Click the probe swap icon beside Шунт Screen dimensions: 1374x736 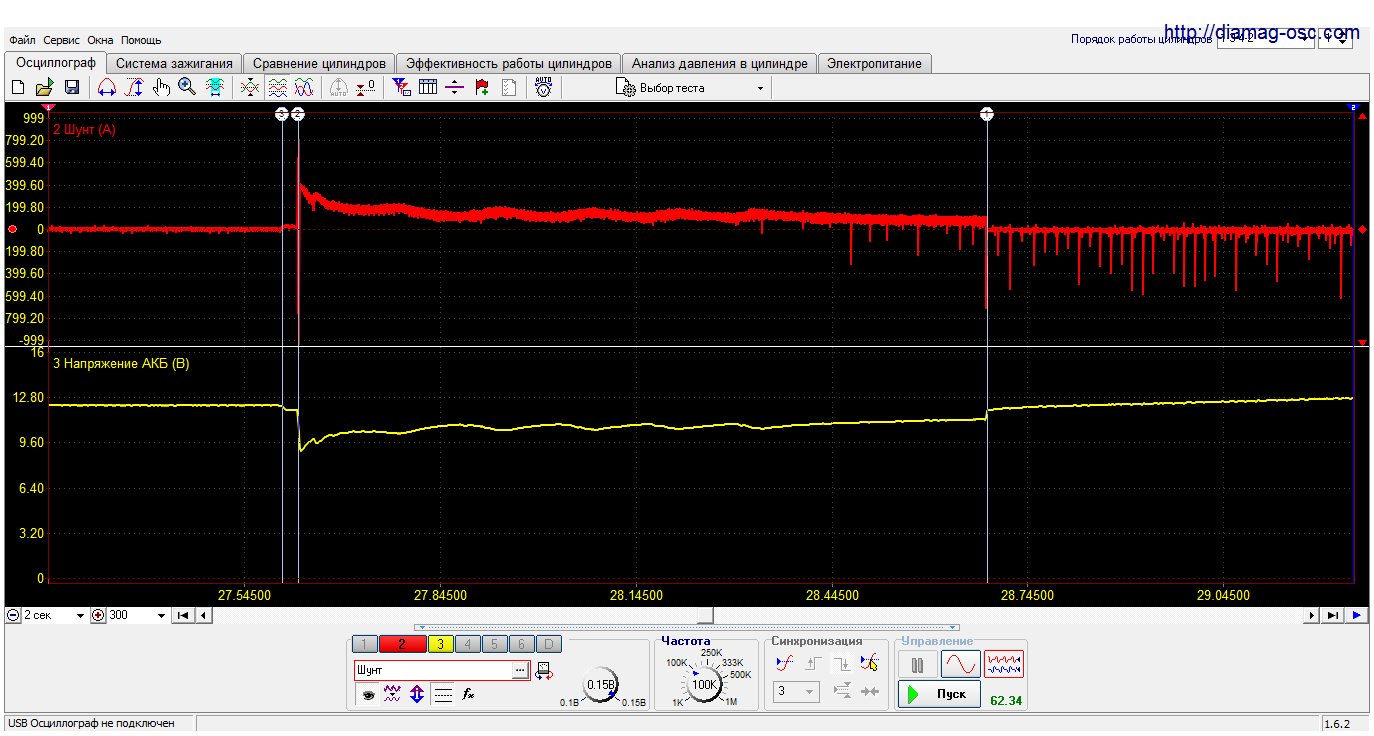coord(543,671)
